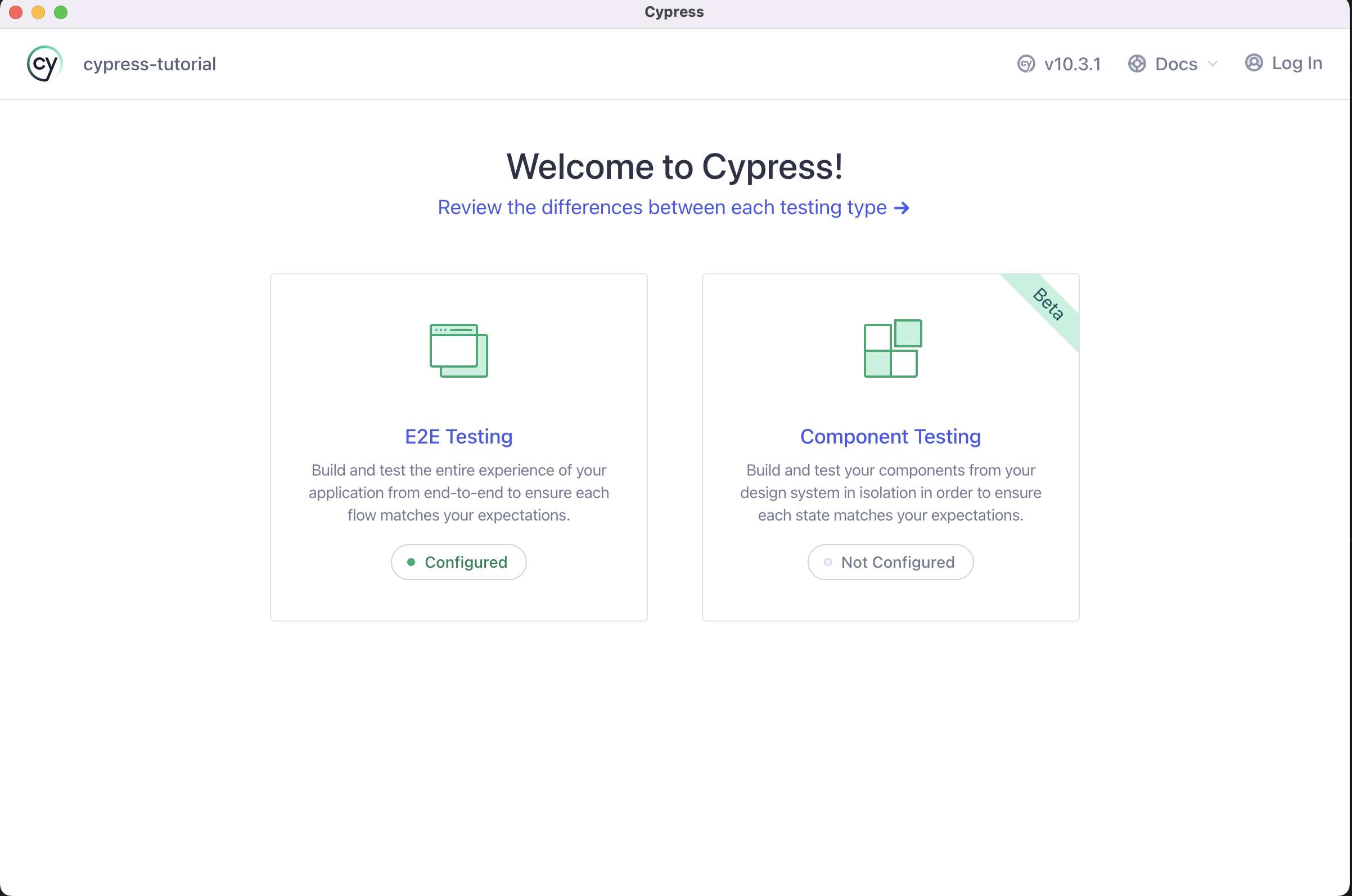
Task: Click the Beta ribbon on Component Testing card
Action: pyautogui.click(x=1047, y=304)
